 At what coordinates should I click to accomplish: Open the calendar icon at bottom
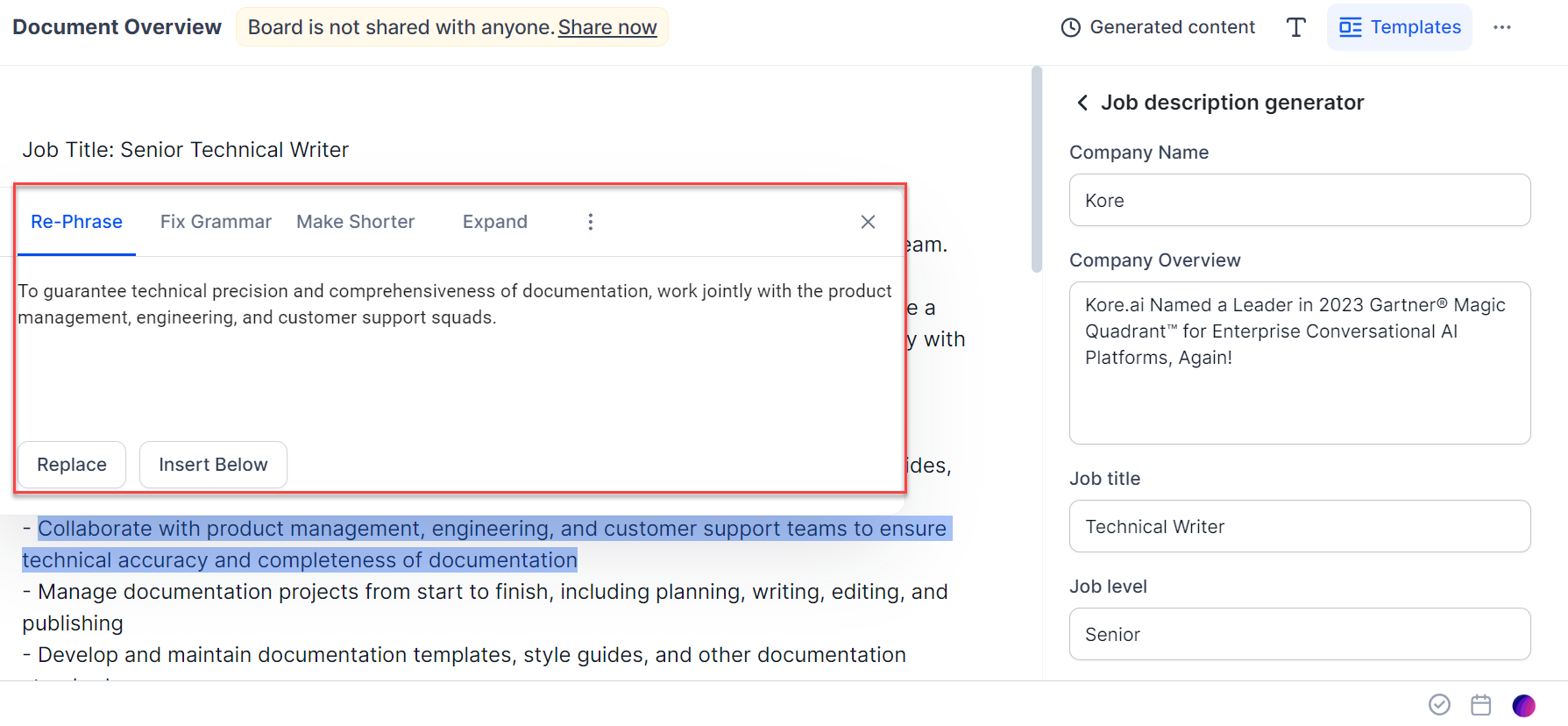pyautogui.click(x=1481, y=704)
